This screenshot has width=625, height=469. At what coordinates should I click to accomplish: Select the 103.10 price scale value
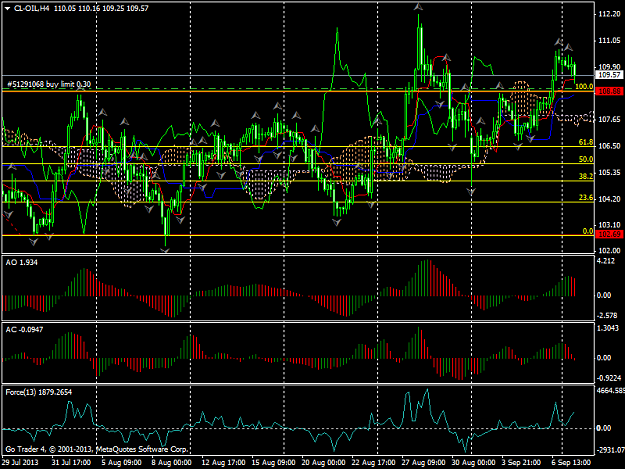click(x=609, y=225)
